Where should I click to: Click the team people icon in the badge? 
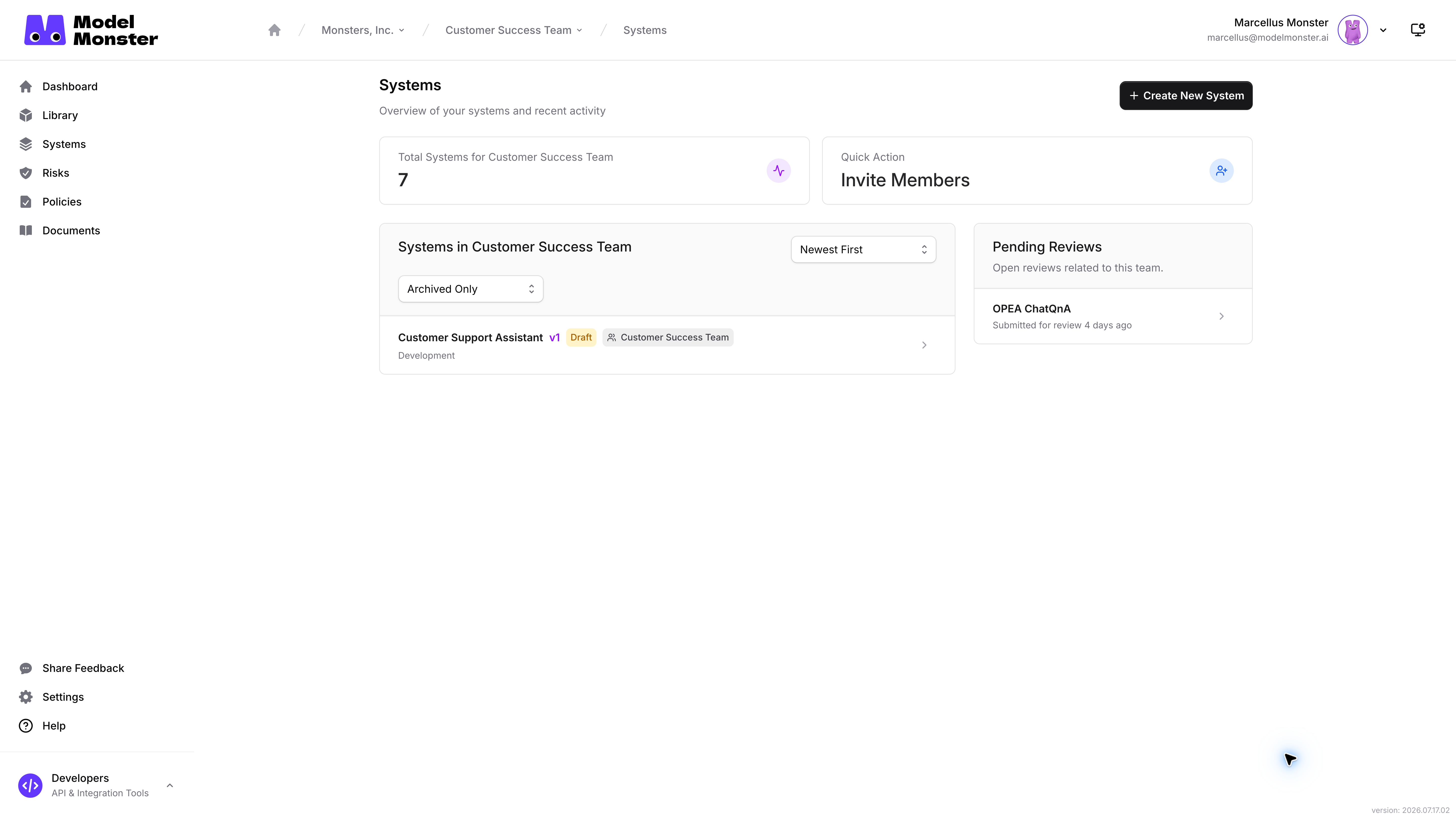[611, 337]
